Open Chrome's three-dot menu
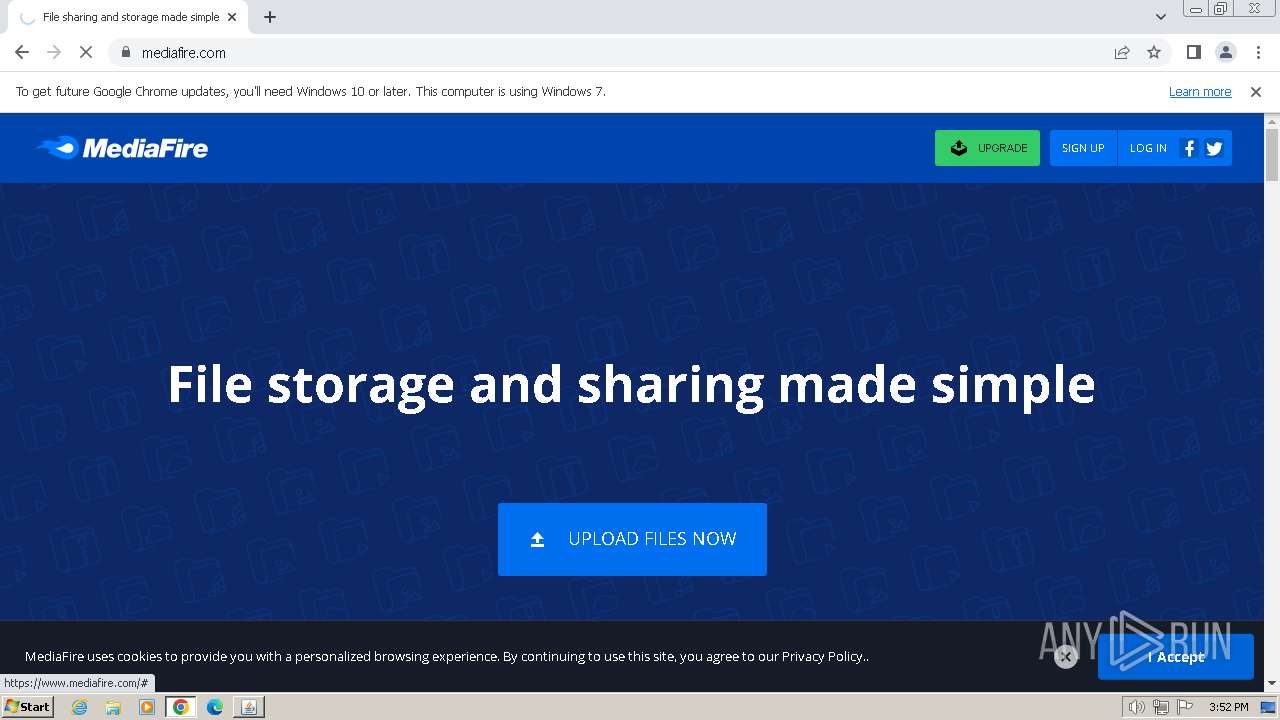 point(1258,52)
